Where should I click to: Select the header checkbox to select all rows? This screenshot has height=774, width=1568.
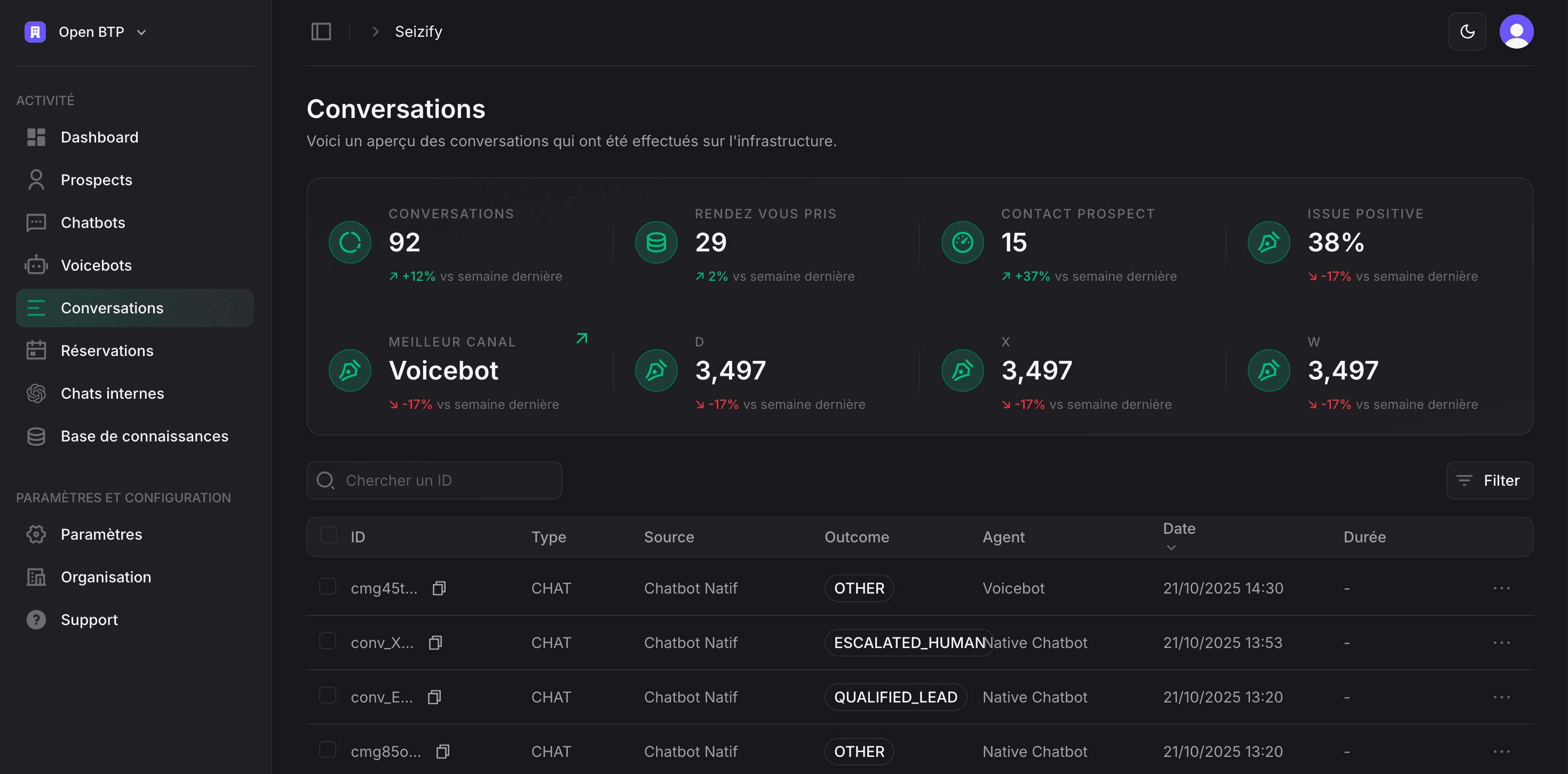[x=329, y=536]
